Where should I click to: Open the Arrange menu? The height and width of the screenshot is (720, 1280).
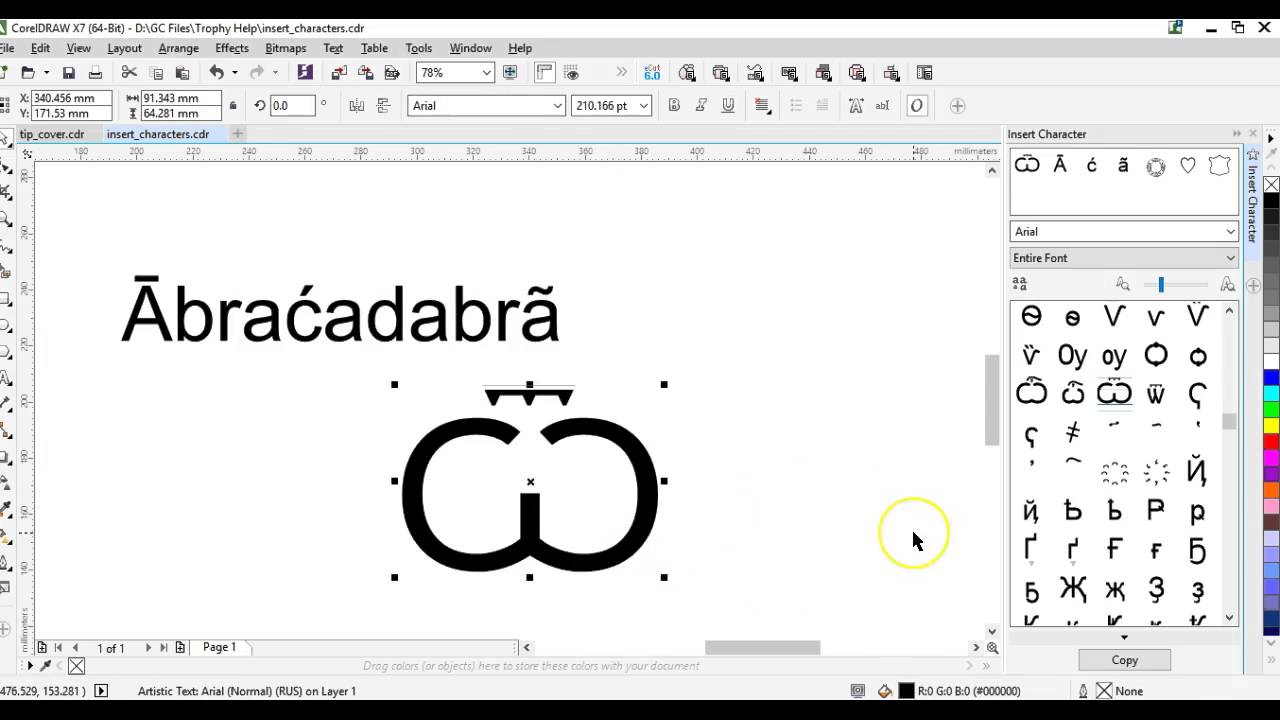point(178,48)
